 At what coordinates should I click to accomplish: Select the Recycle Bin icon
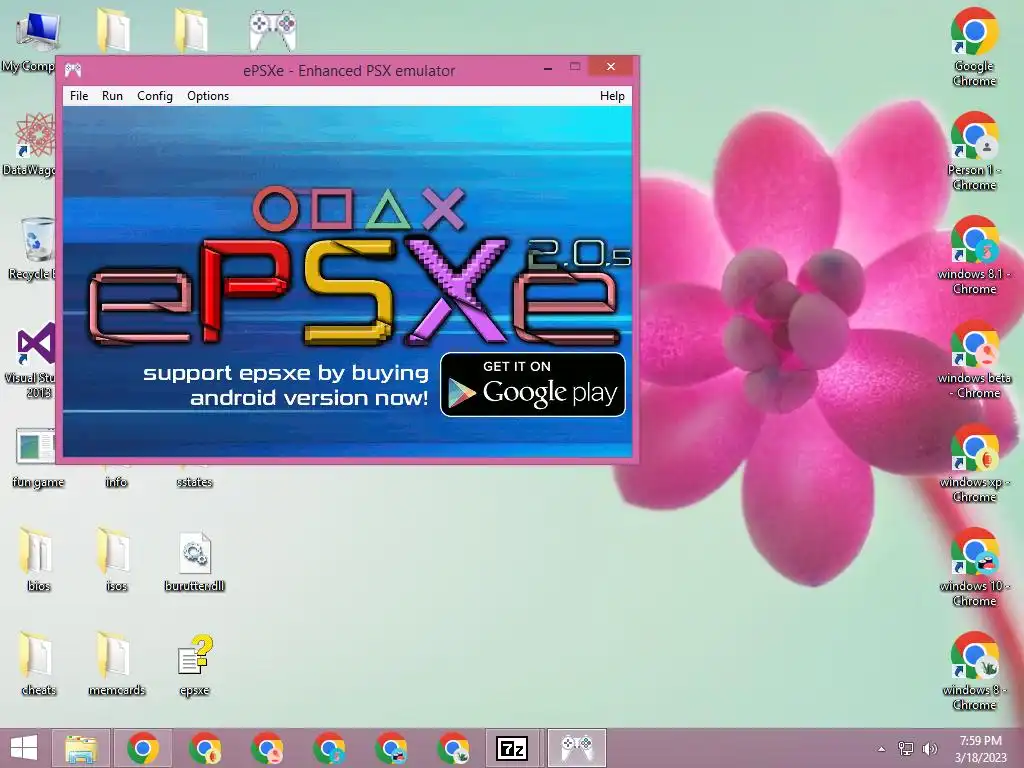tap(31, 249)
